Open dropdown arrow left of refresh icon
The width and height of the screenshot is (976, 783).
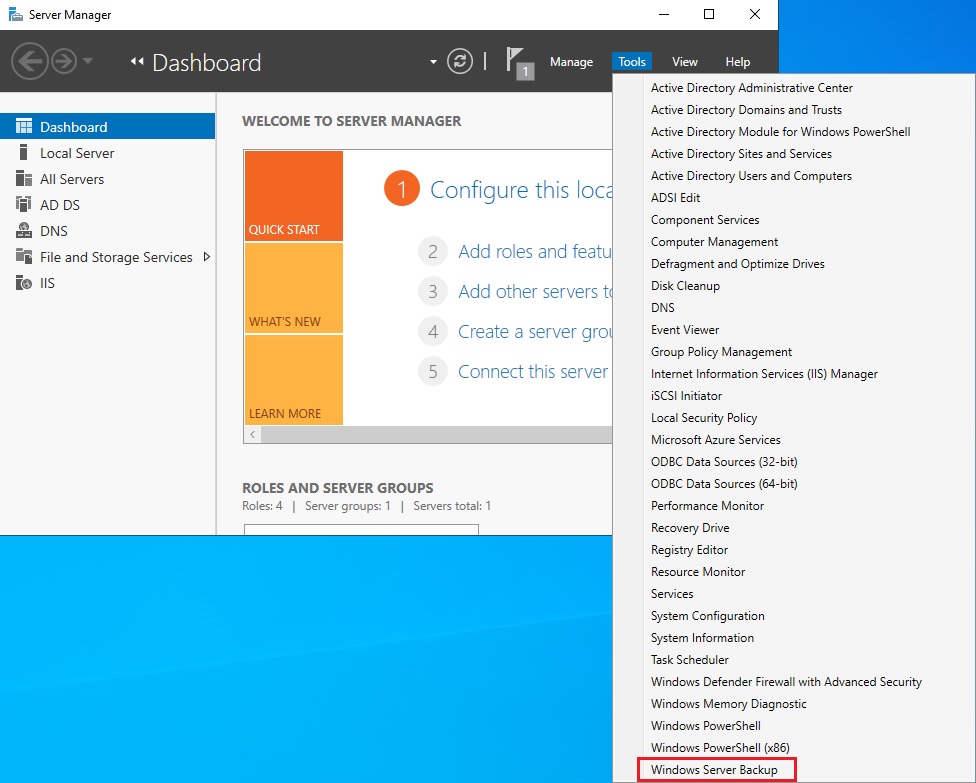[x=433, y=62]
